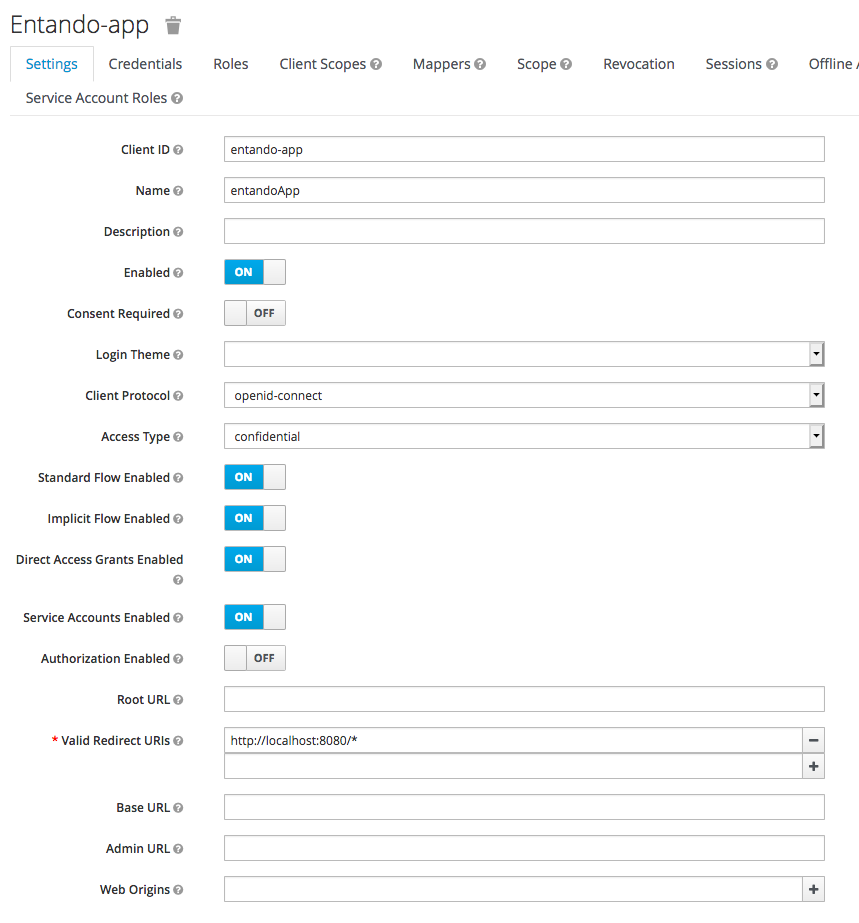
Task: Switch off Implicit Flow Enabled
Action: (x=255, y=518)
